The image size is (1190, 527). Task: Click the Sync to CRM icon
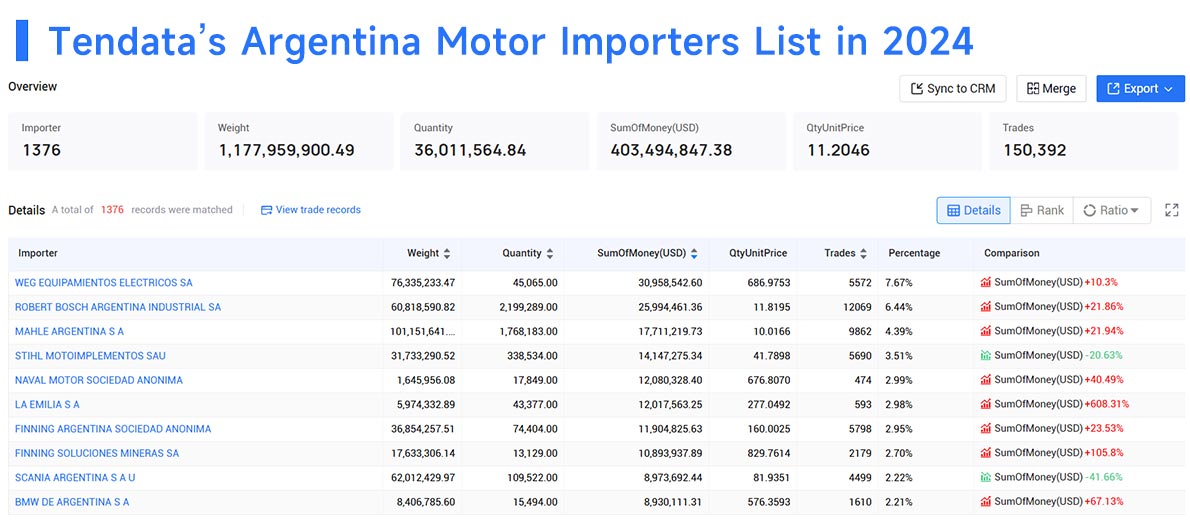click(x=917, y=89)
